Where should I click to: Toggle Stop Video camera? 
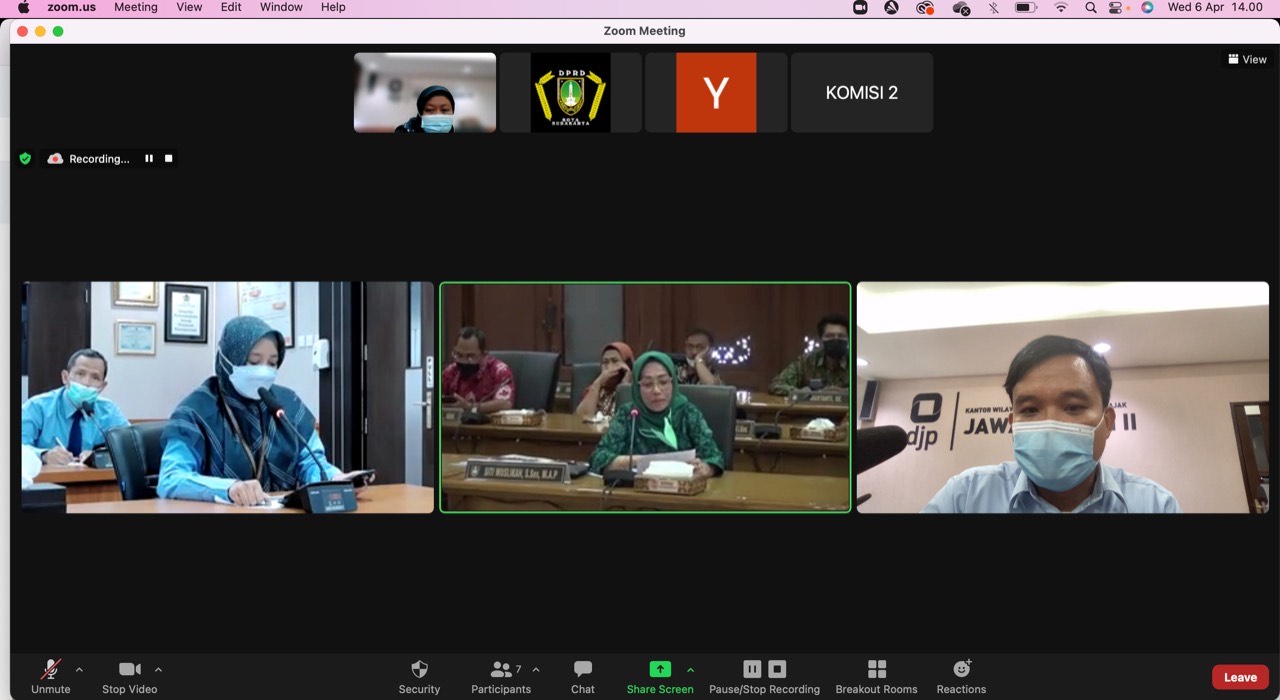tap(129, 670)
